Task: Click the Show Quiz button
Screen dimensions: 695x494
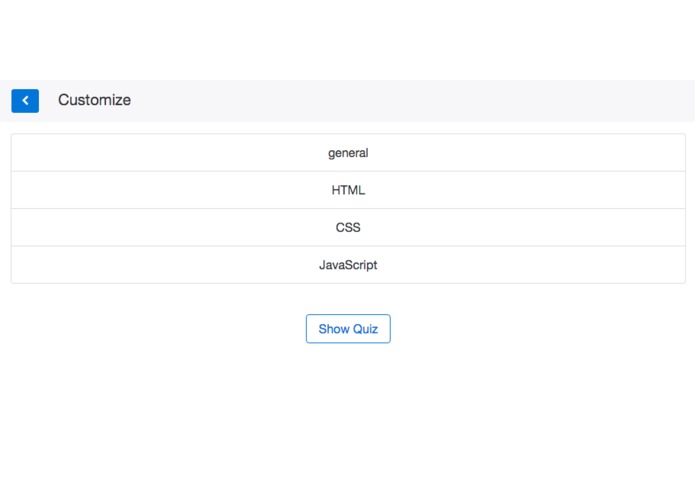Action: point(348,329)
